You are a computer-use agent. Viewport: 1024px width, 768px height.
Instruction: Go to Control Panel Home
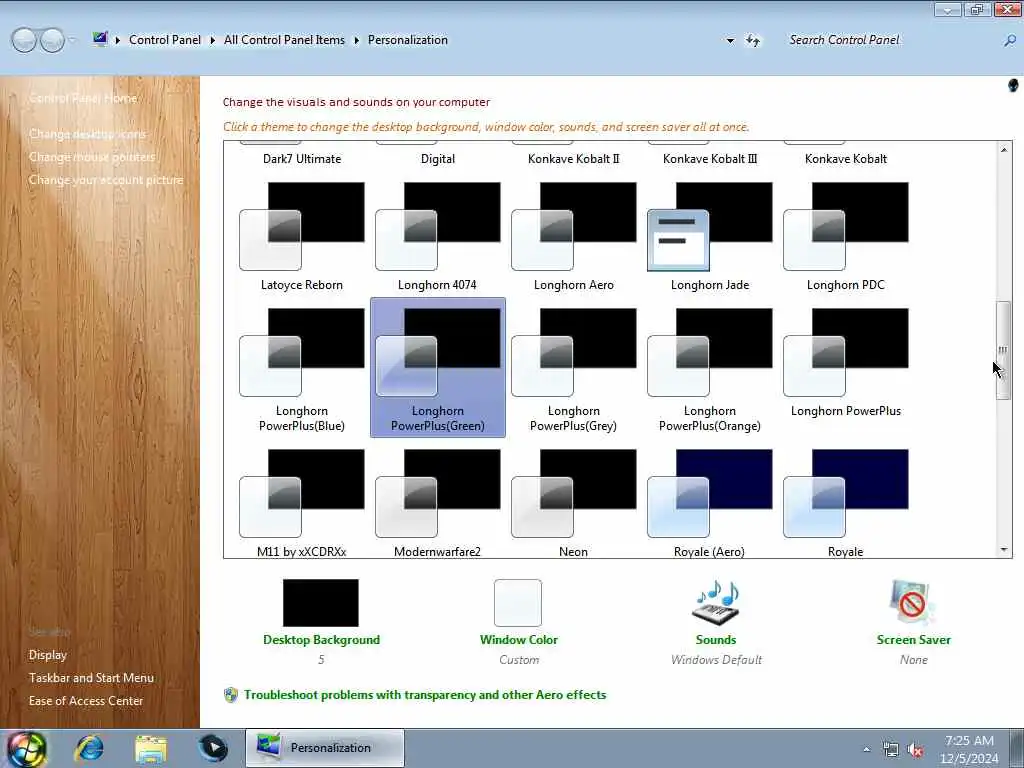83,98
